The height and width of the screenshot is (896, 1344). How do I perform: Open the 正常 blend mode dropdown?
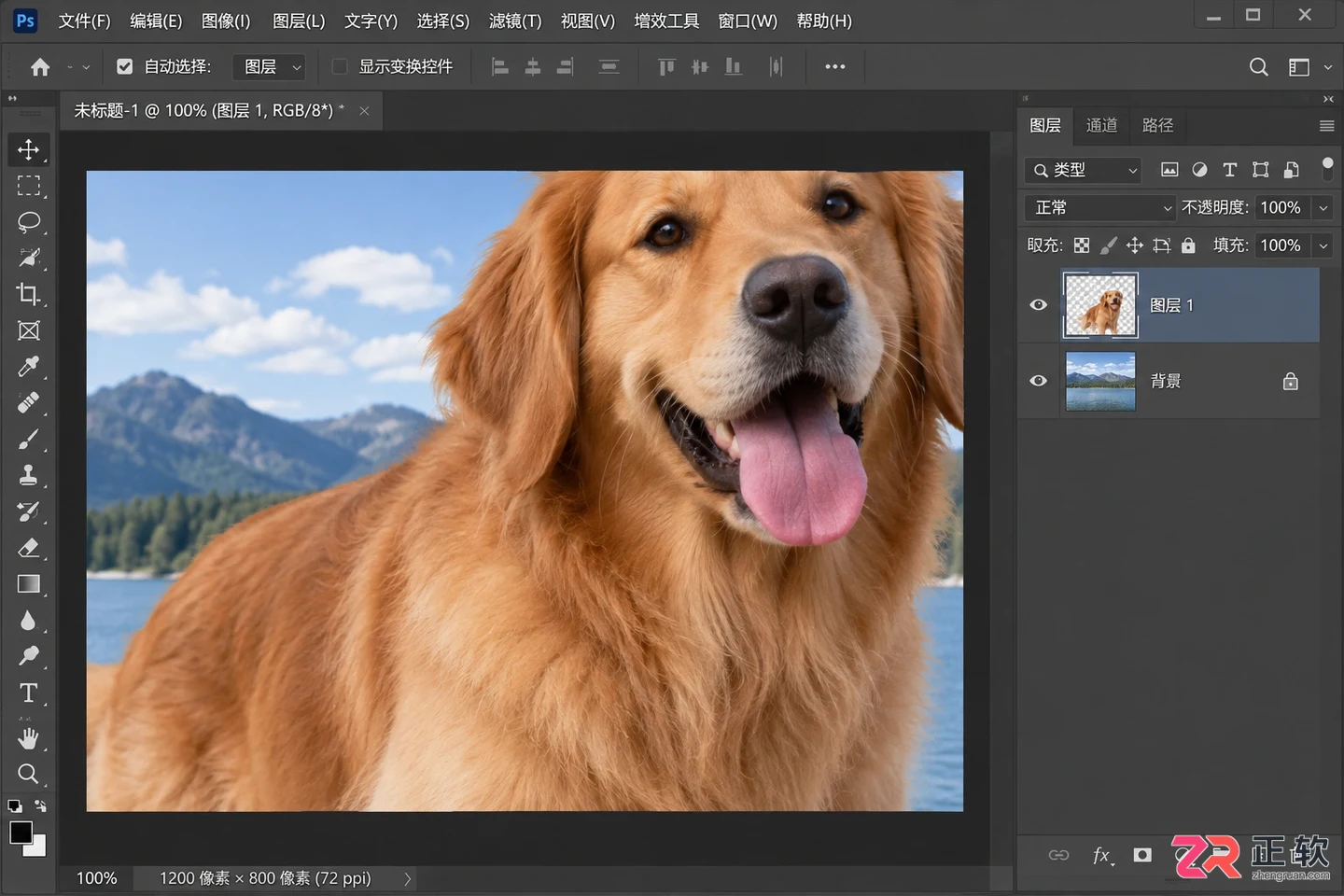[1100, 208]
